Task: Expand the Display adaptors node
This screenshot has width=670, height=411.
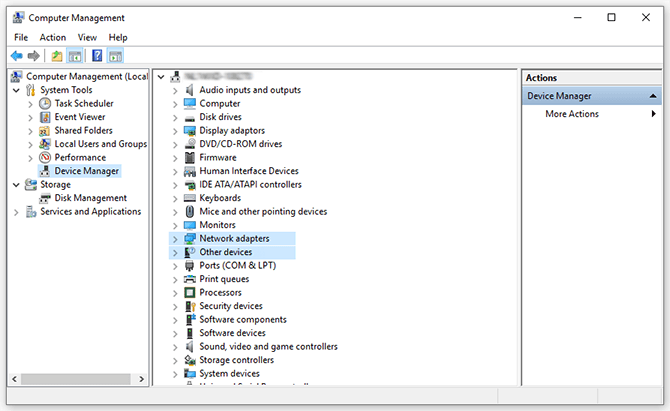Action: point(175,130)
